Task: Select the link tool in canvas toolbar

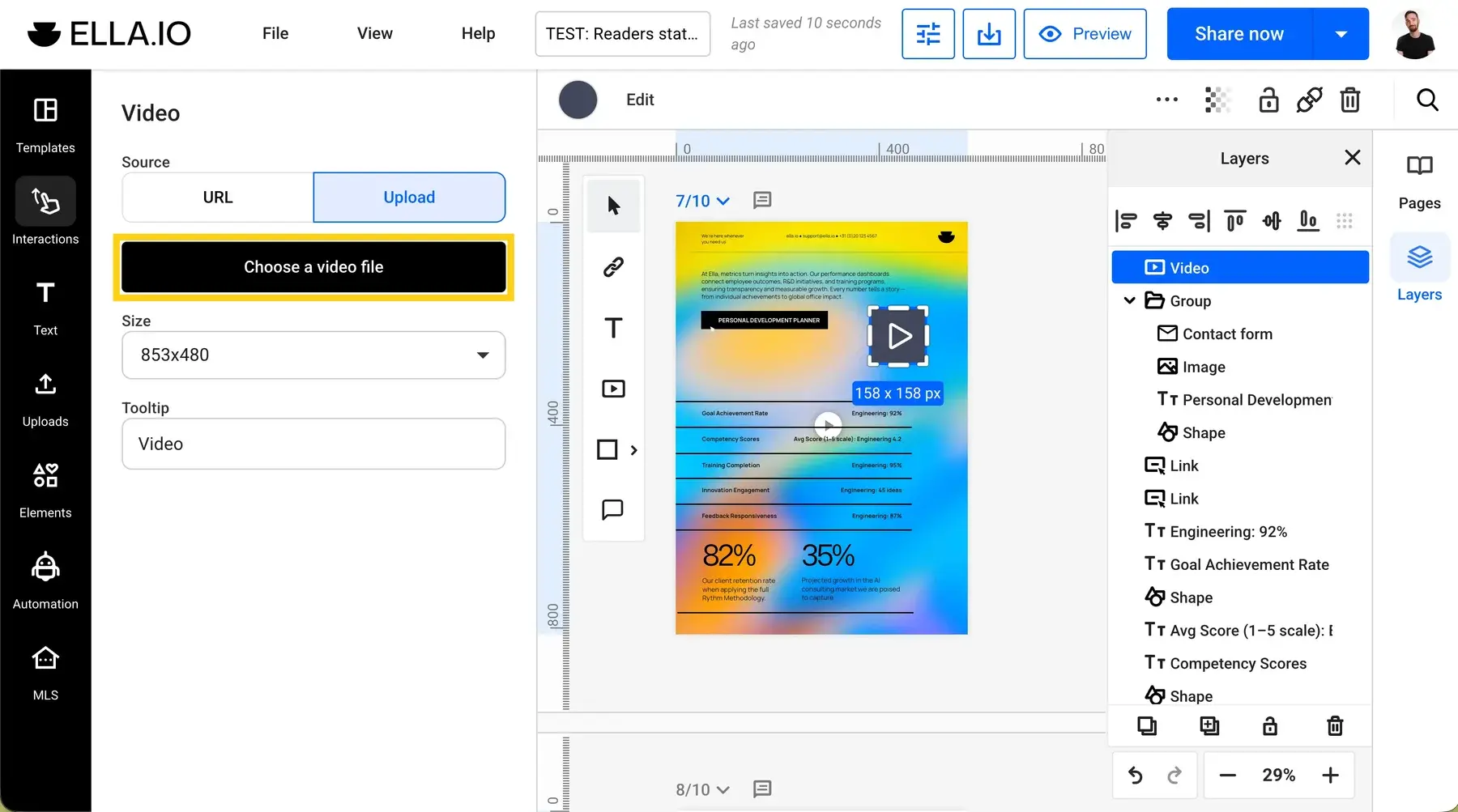Action: (x=614, y=266)
